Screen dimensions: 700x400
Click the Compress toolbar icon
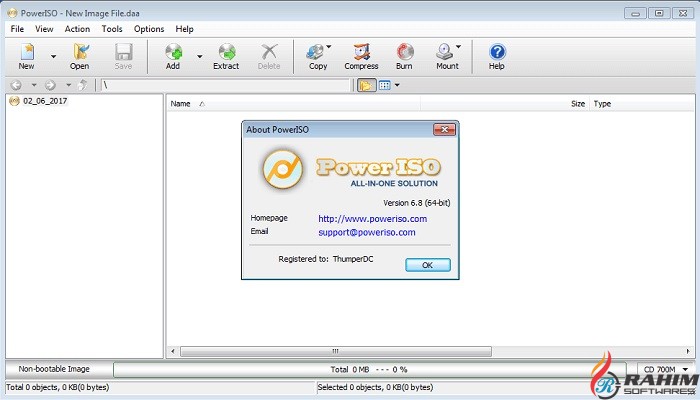click(x=361, y=57)
